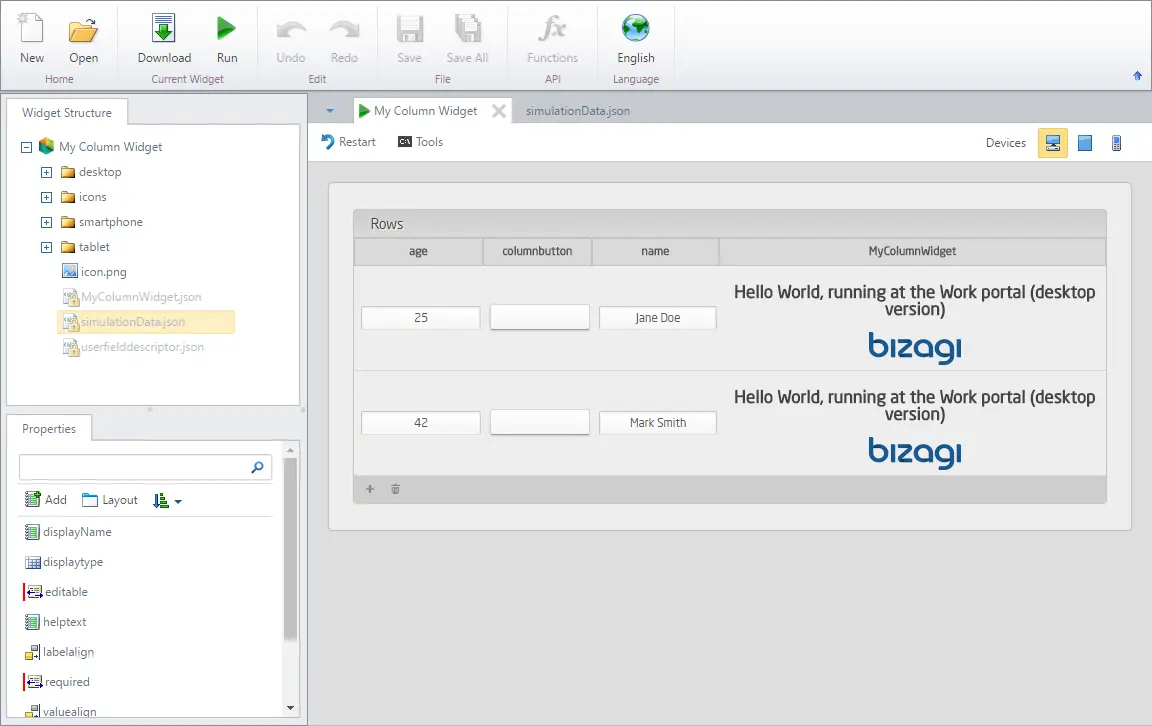Expand the smartphone folder
This screenshot has height=726, width=1152.
[46, 222]
